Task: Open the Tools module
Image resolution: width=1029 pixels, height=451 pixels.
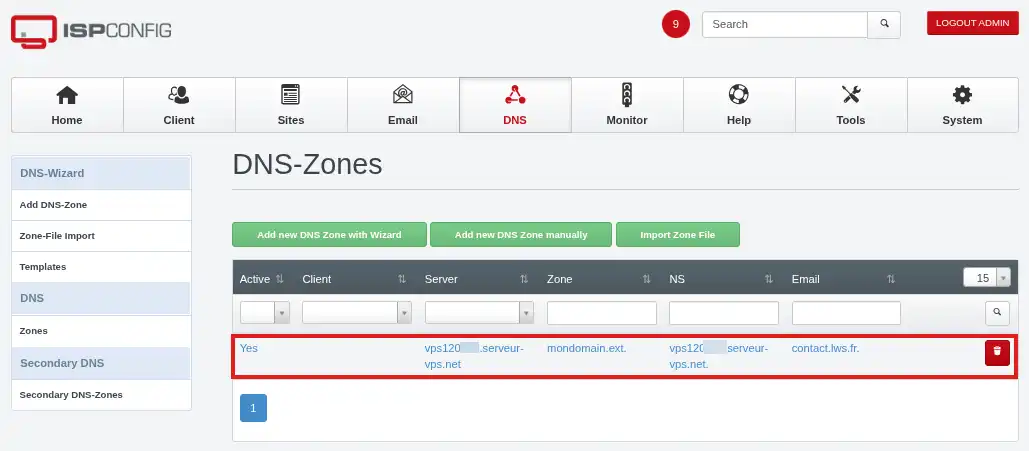Action: [851, 105]
